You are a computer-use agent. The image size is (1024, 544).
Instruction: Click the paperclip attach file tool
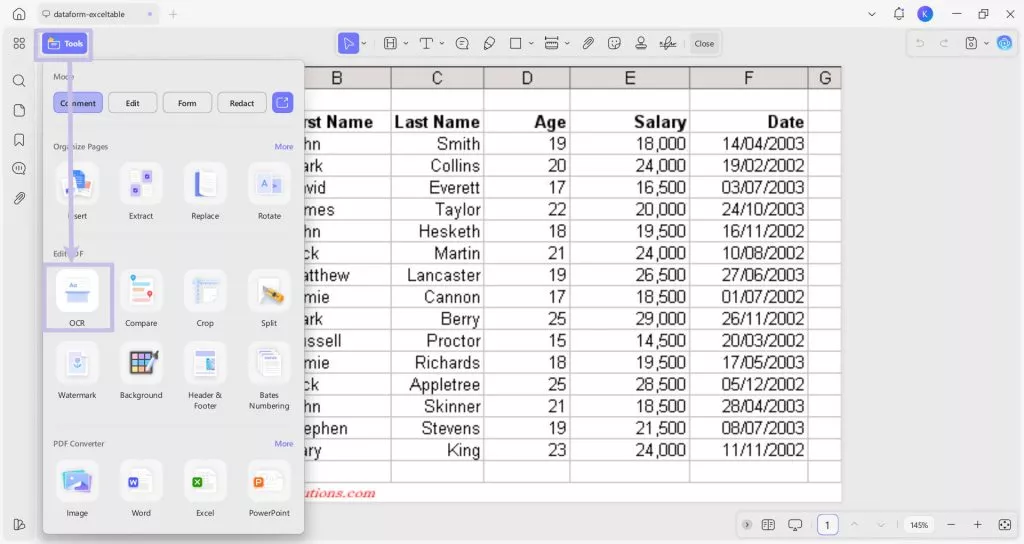[x=588, y=44]
